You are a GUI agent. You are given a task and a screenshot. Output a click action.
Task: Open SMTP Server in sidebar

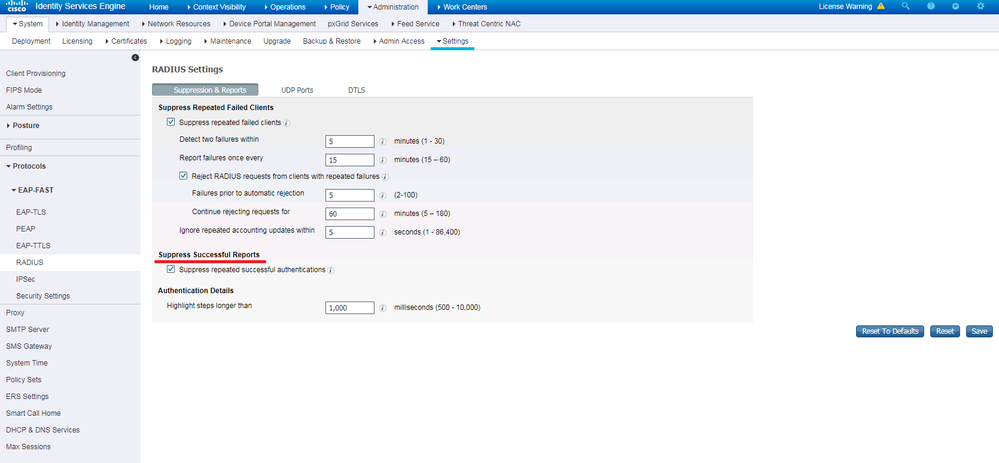(27, 329)
